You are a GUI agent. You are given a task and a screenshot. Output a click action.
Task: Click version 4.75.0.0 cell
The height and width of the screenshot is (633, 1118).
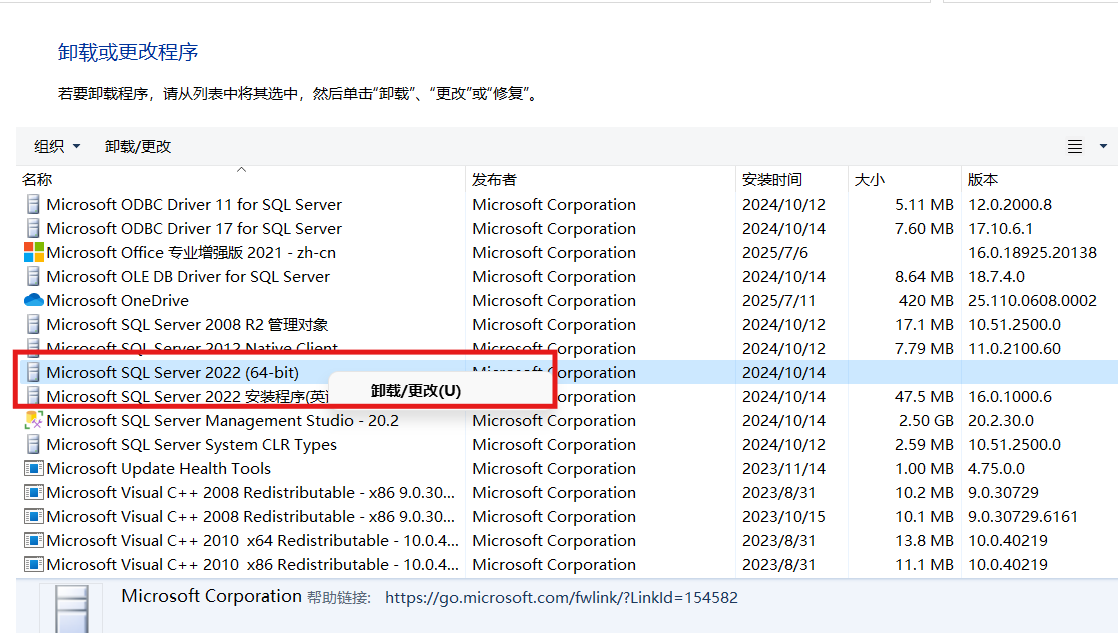pyautogui.click(x=996, y=468)
